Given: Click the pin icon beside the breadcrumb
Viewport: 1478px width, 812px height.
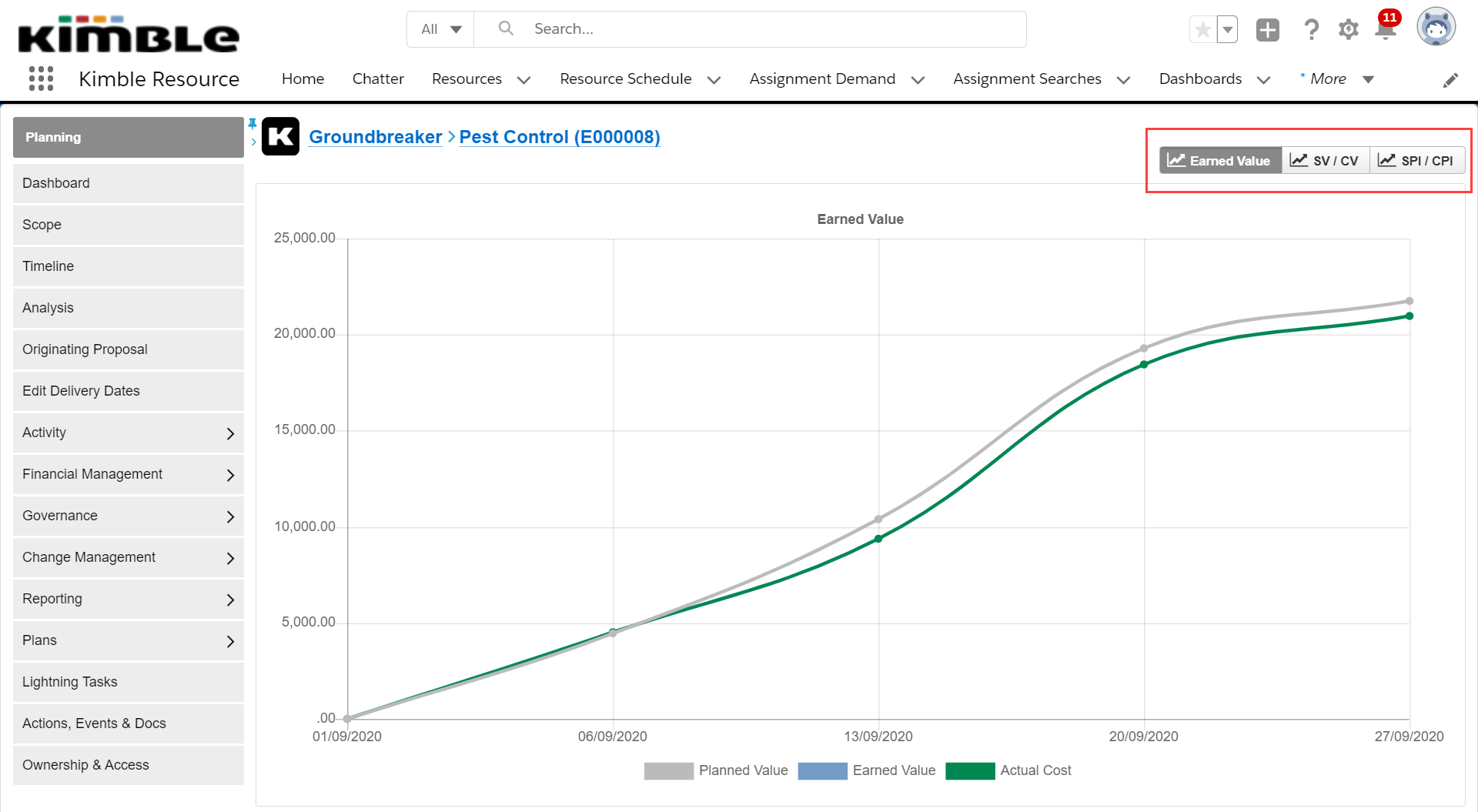Looking at the screenshot, I should 252,123.
